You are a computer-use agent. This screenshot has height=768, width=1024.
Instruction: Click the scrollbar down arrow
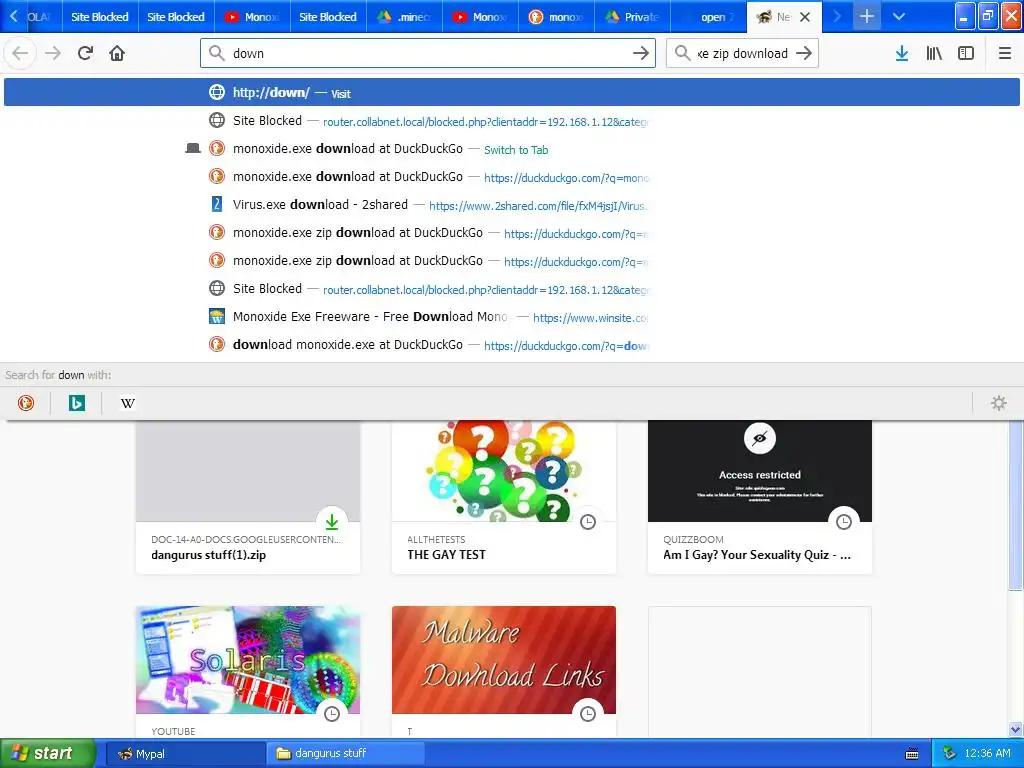coord(1016,729)
